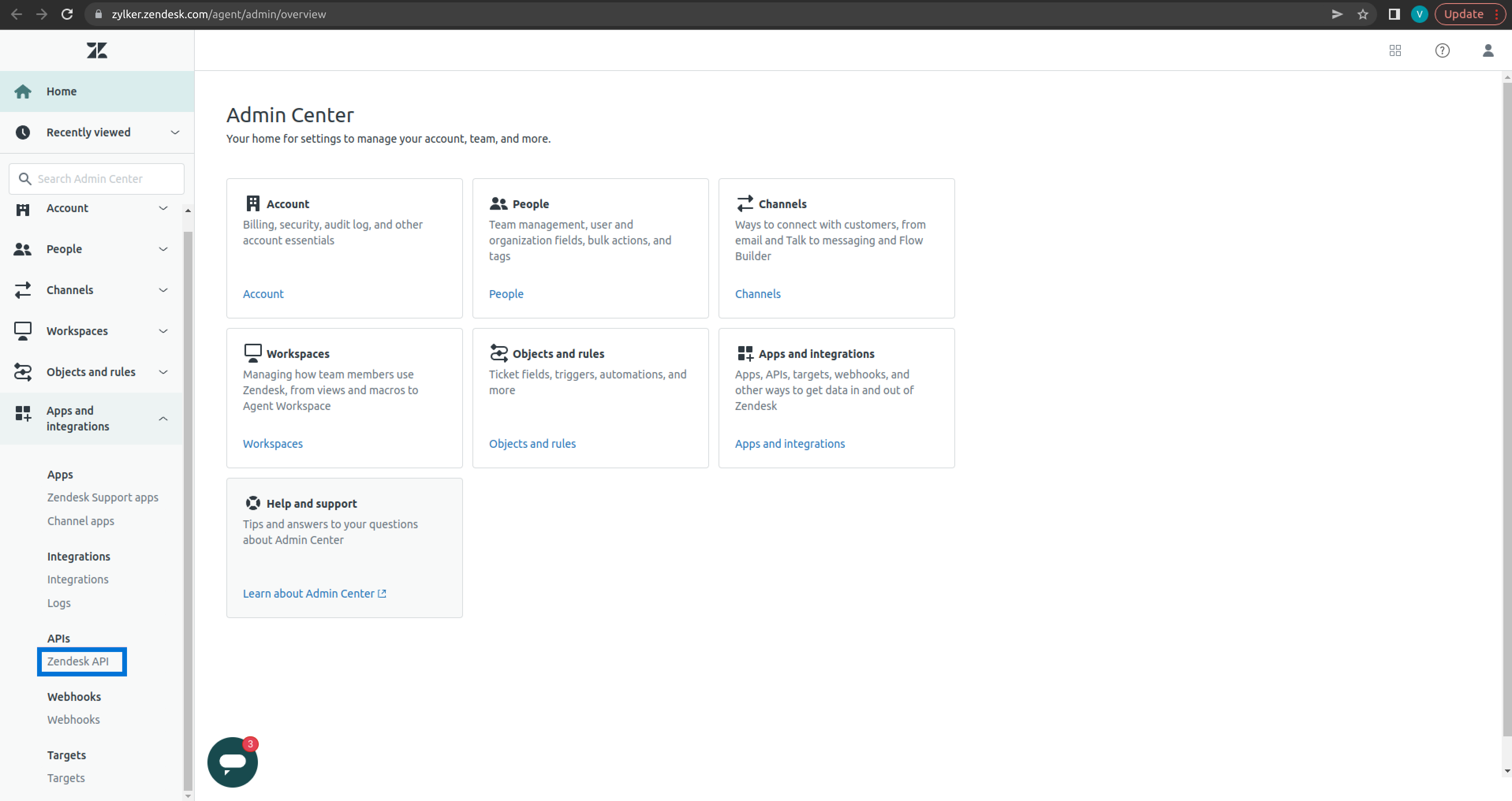
Task: Click the Recently viewed clock icon
Action: coord(23,132)
